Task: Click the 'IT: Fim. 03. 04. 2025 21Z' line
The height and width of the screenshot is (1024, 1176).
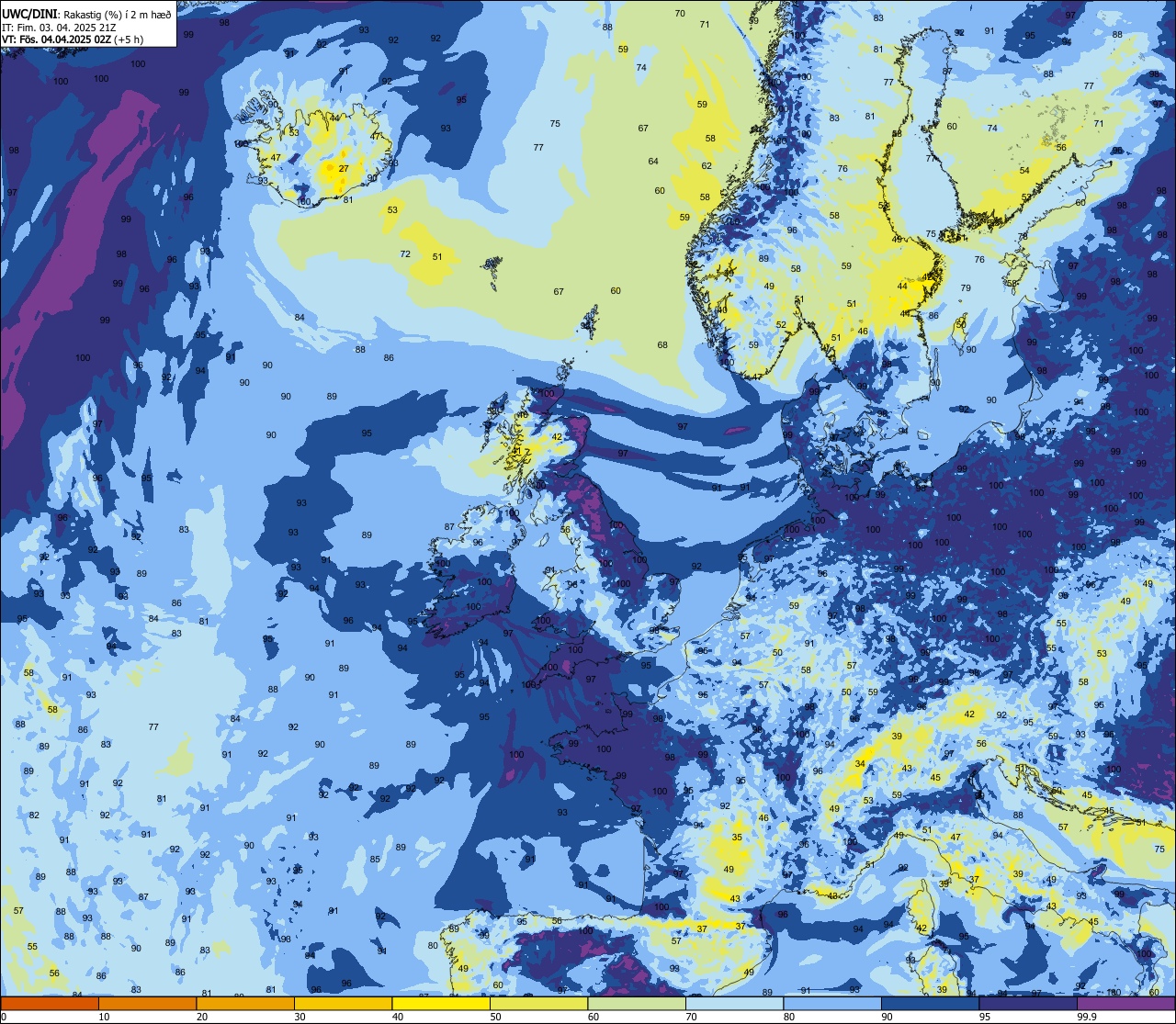Action: tap(57, 28)
